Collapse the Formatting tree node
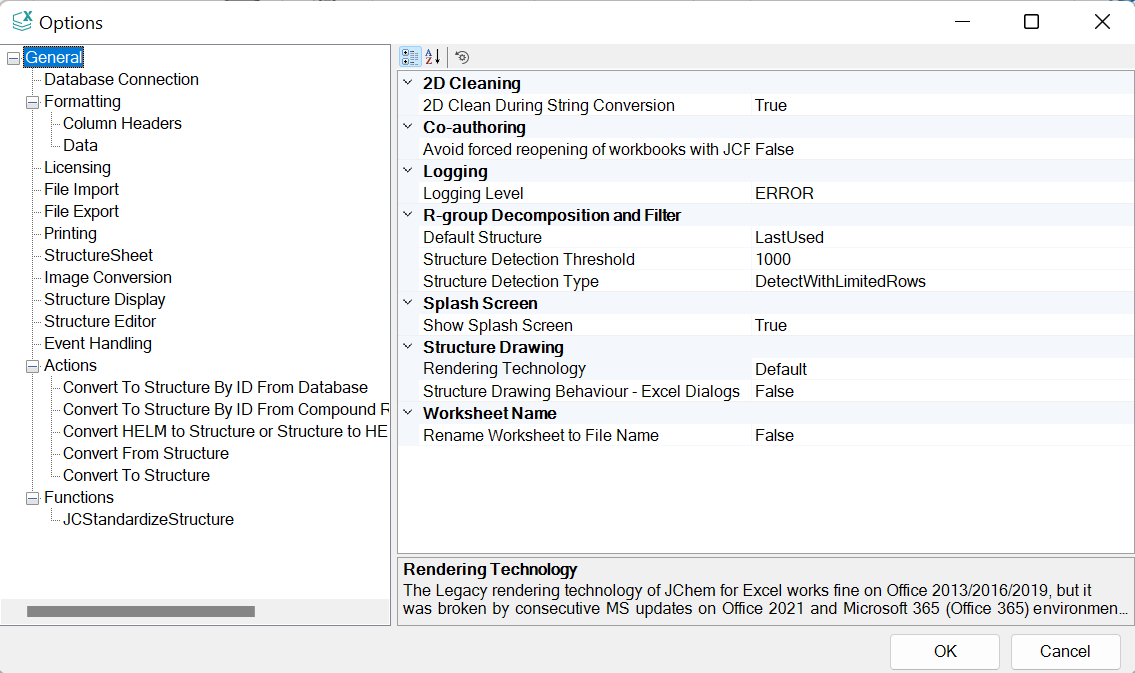1135x673 pixels. click(32, 102)
